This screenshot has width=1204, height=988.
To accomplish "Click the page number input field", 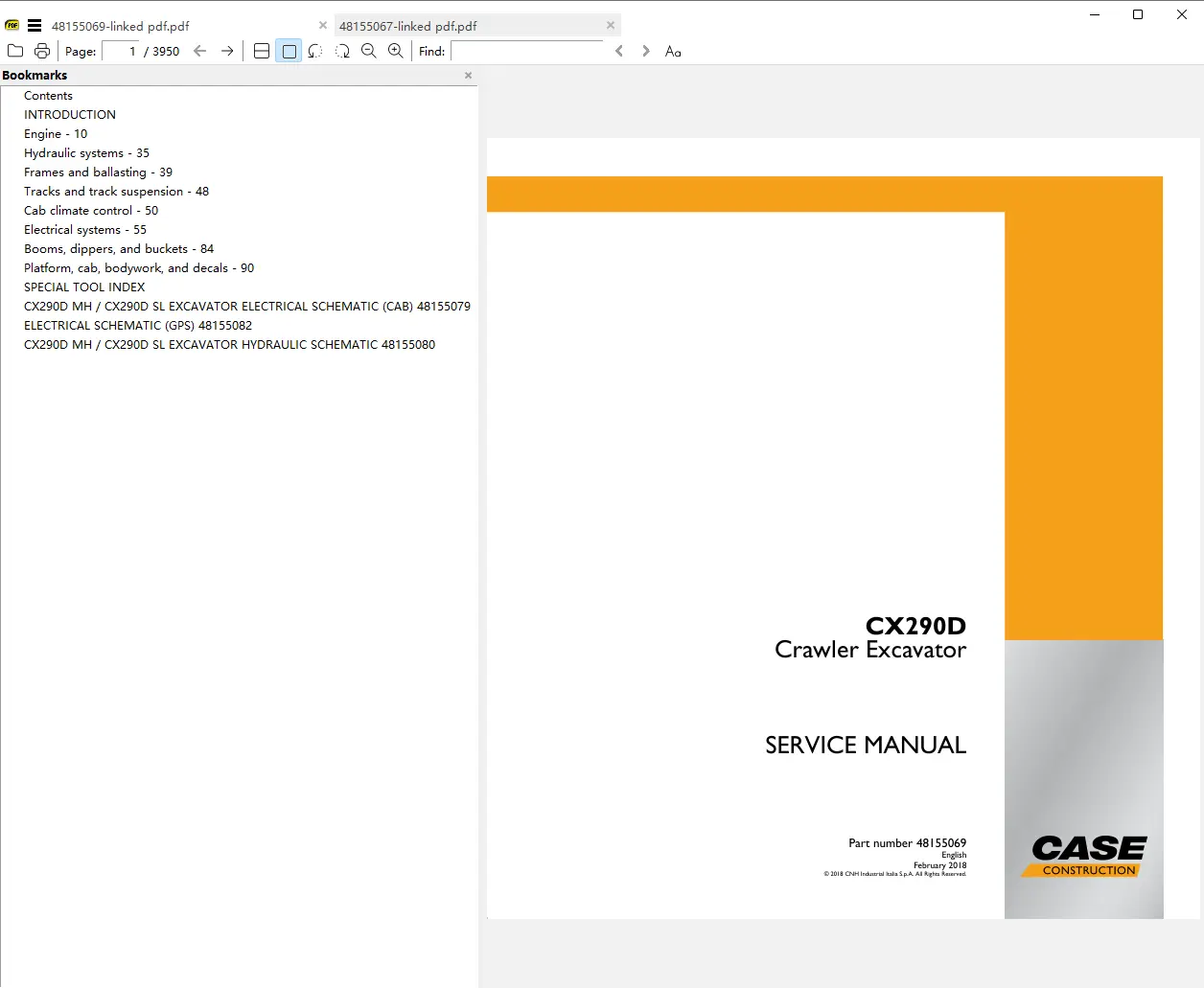I will coord(121,51).
